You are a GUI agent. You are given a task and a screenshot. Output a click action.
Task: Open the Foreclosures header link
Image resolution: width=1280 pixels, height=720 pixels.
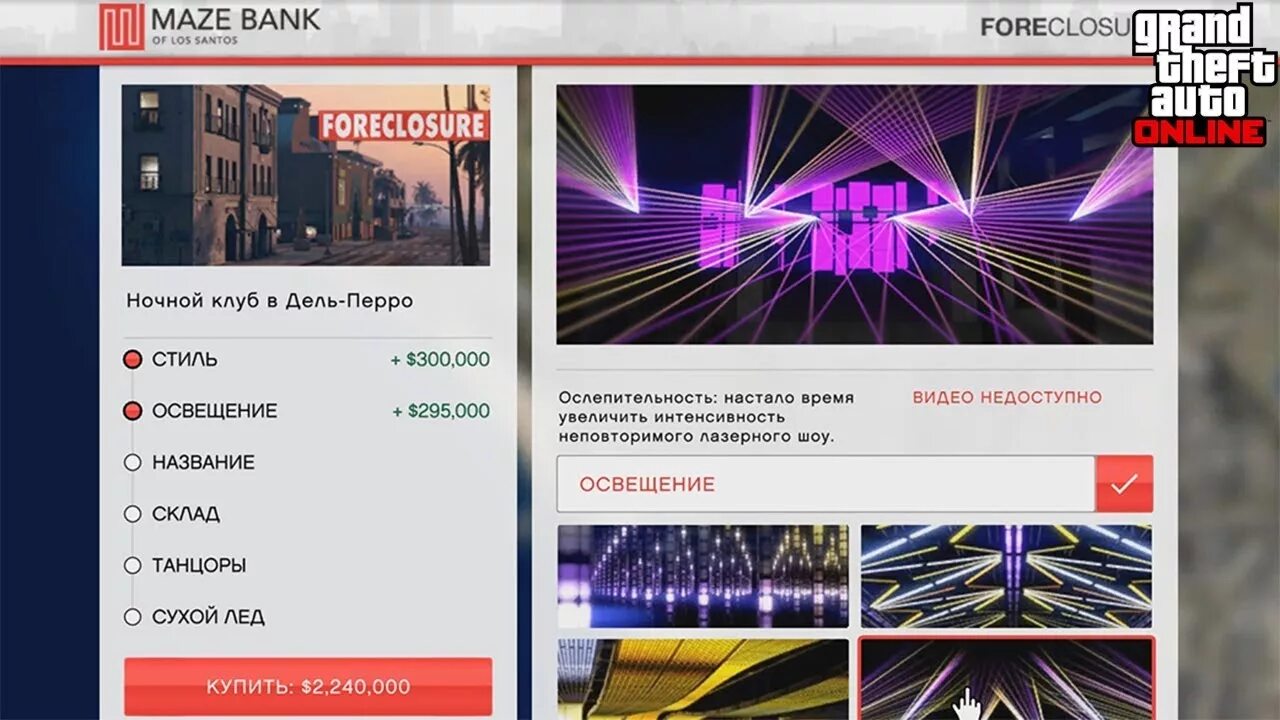(x=1055, y=27)
